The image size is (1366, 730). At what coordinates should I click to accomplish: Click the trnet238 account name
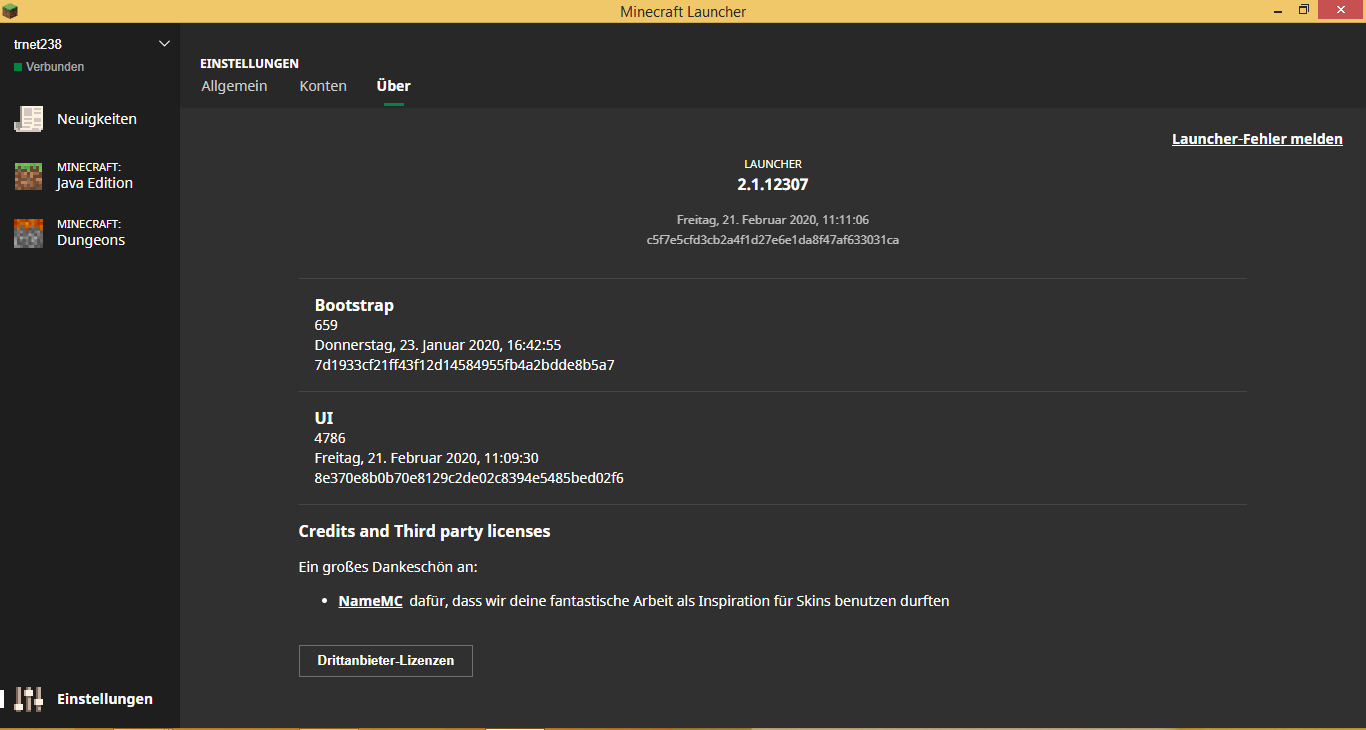click(x=38, y=44)
